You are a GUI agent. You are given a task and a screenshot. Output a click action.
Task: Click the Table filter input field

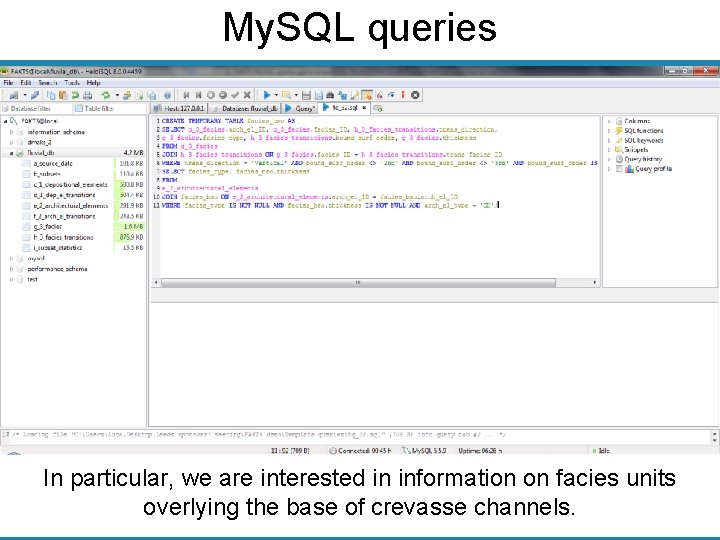pyautogui.click(x=110, y=108)
